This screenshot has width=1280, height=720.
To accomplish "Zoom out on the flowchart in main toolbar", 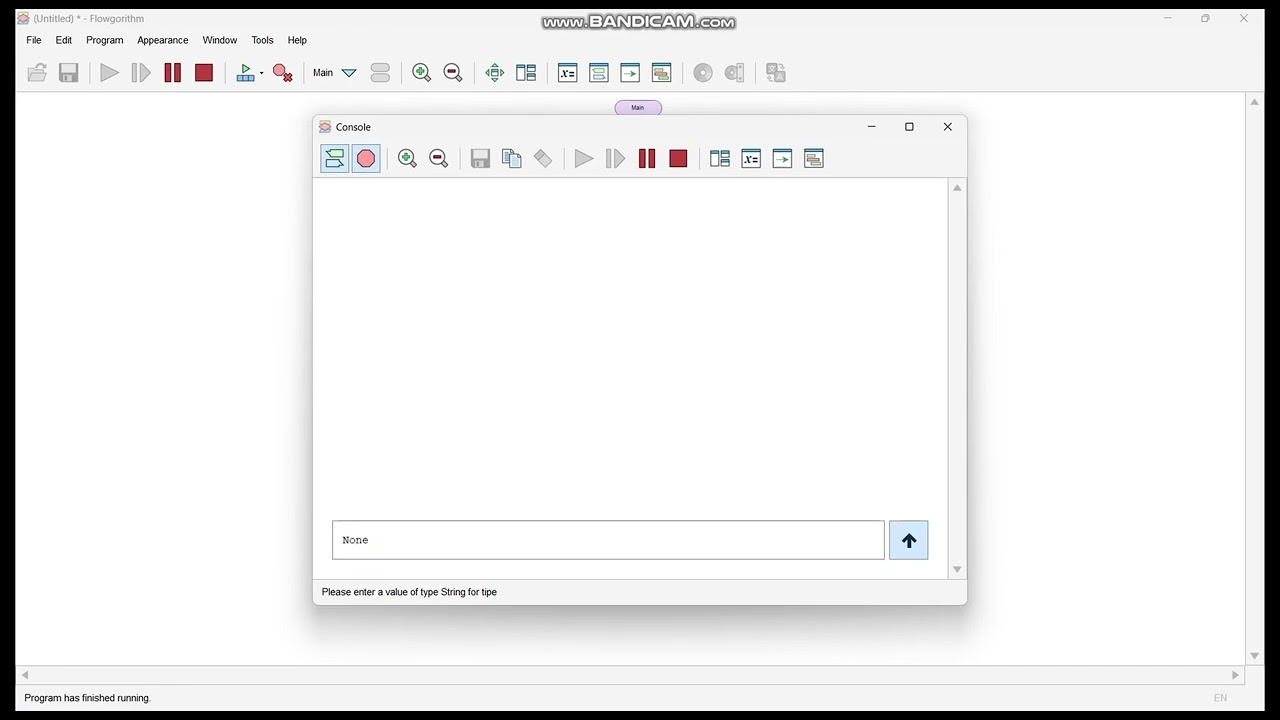I will point(453,72).
